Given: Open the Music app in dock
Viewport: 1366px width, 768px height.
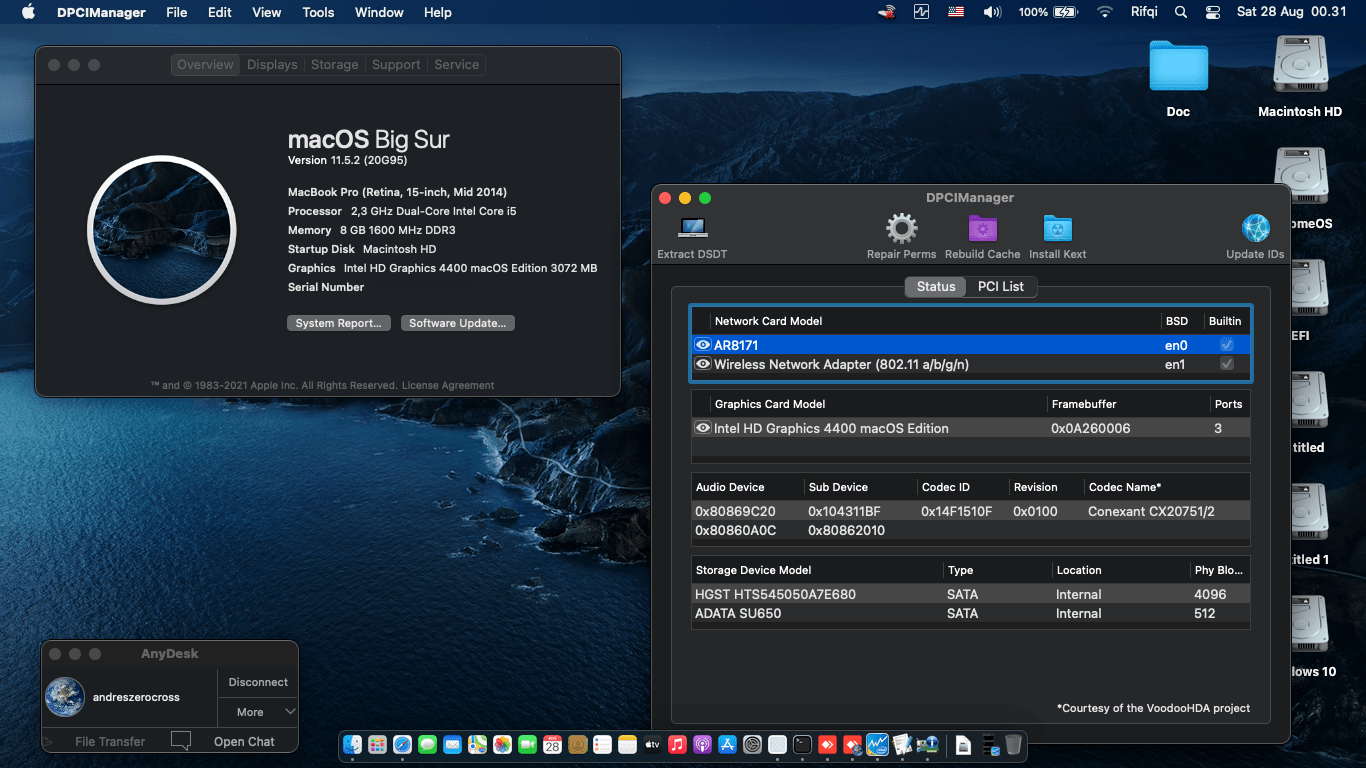Looking at the screenshot, I should click(677, 744).
